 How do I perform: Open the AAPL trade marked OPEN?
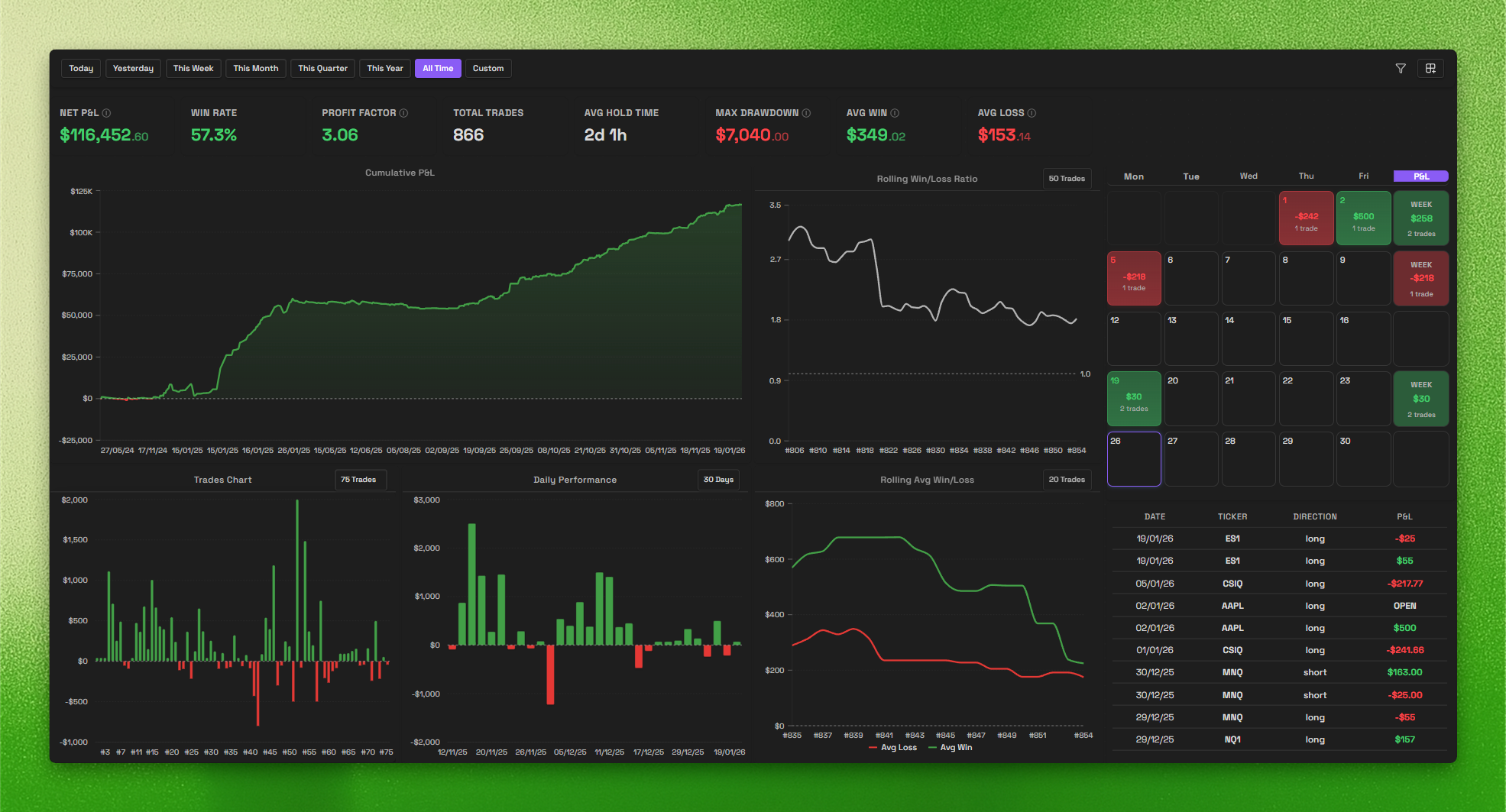1280,606
